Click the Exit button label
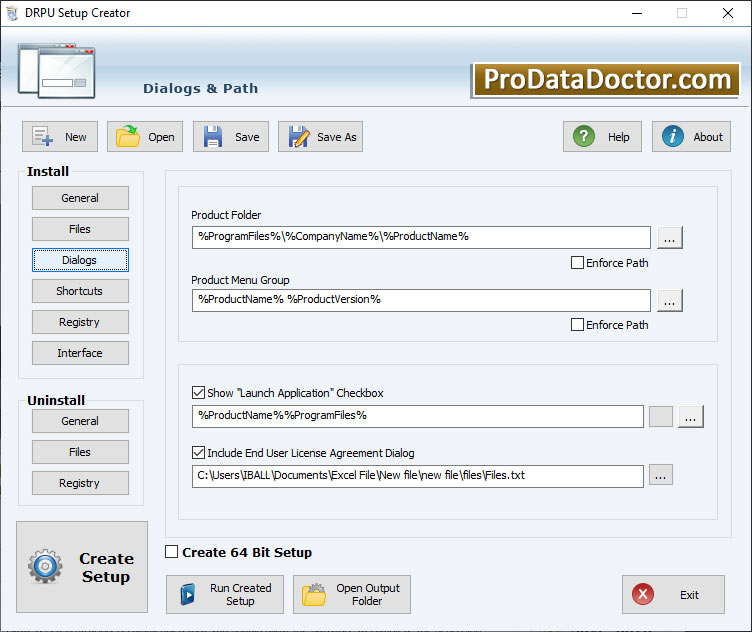 (689, 595)
